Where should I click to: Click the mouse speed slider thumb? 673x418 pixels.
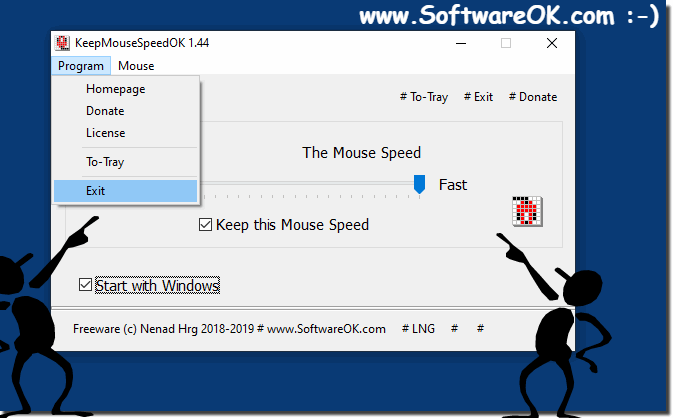(x=419, y=184)
